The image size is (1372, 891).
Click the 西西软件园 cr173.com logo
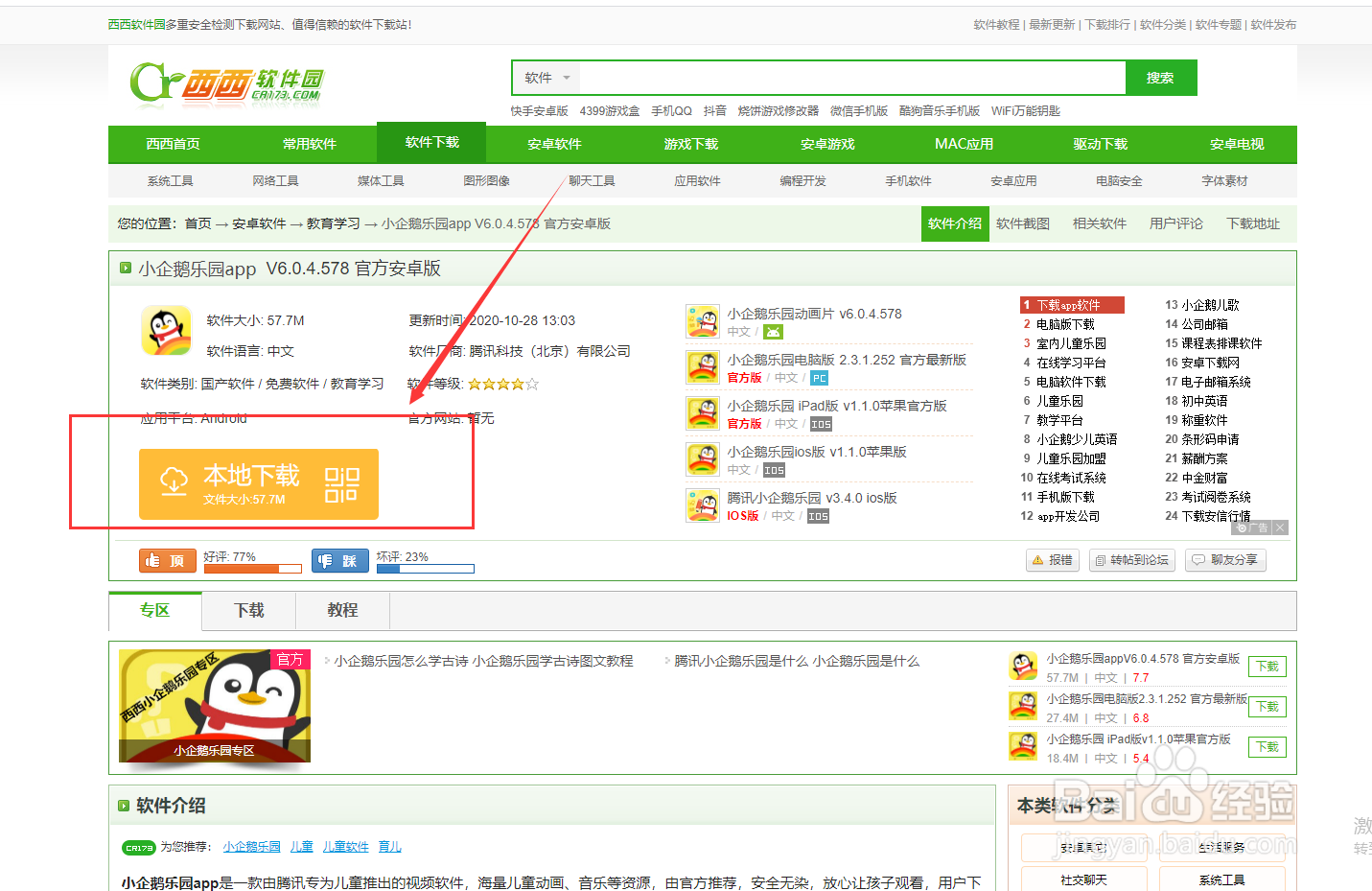point(227,83)
